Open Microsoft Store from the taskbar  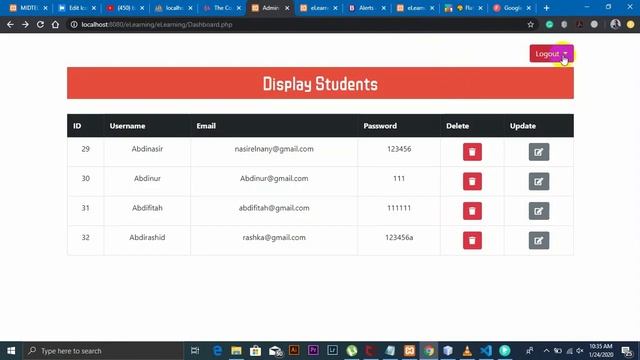pos(256,351)
